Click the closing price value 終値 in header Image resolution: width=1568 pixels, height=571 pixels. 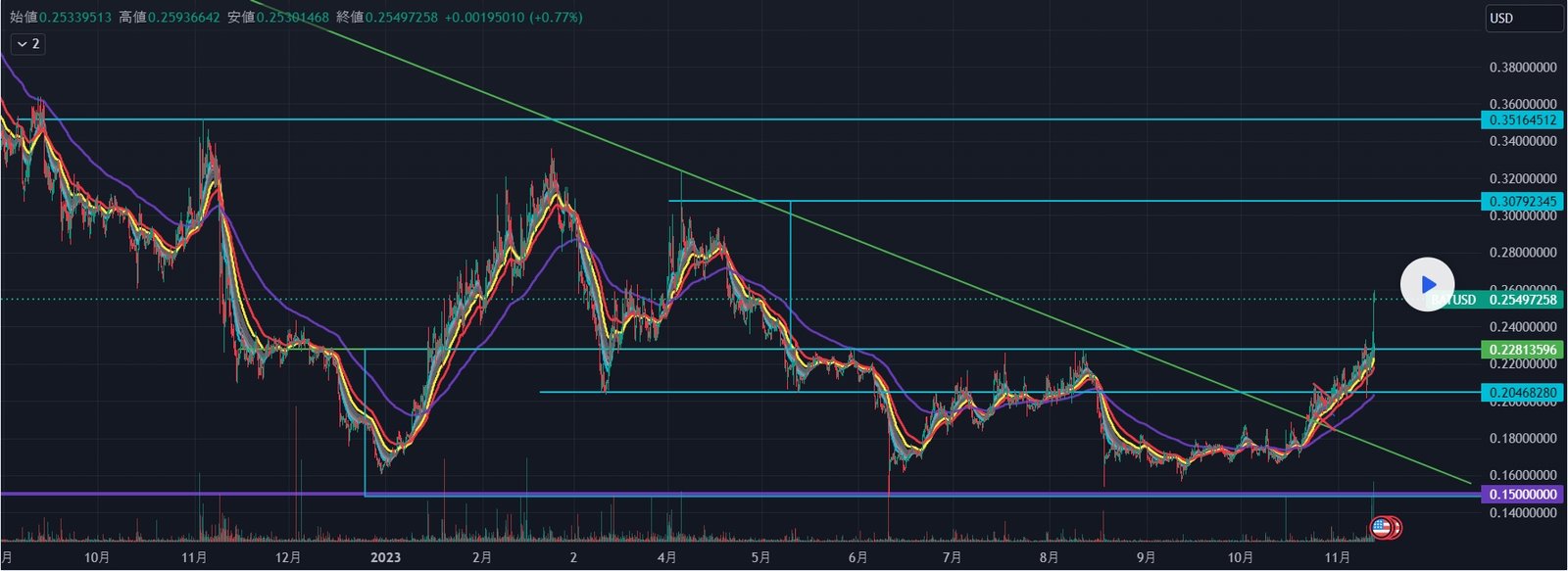(402, 18)
